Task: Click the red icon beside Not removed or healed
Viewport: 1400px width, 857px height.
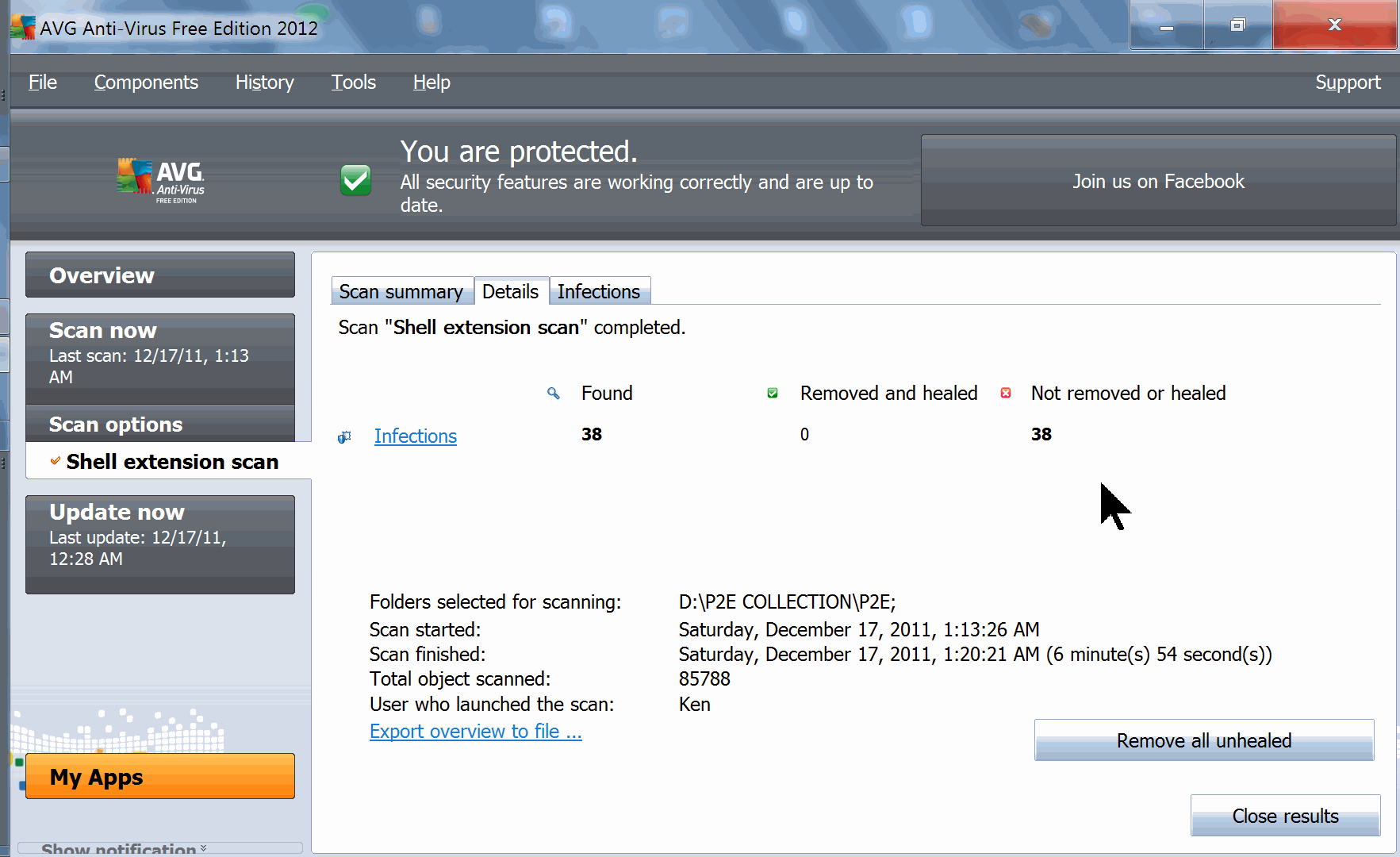Action: (1006, 393)
